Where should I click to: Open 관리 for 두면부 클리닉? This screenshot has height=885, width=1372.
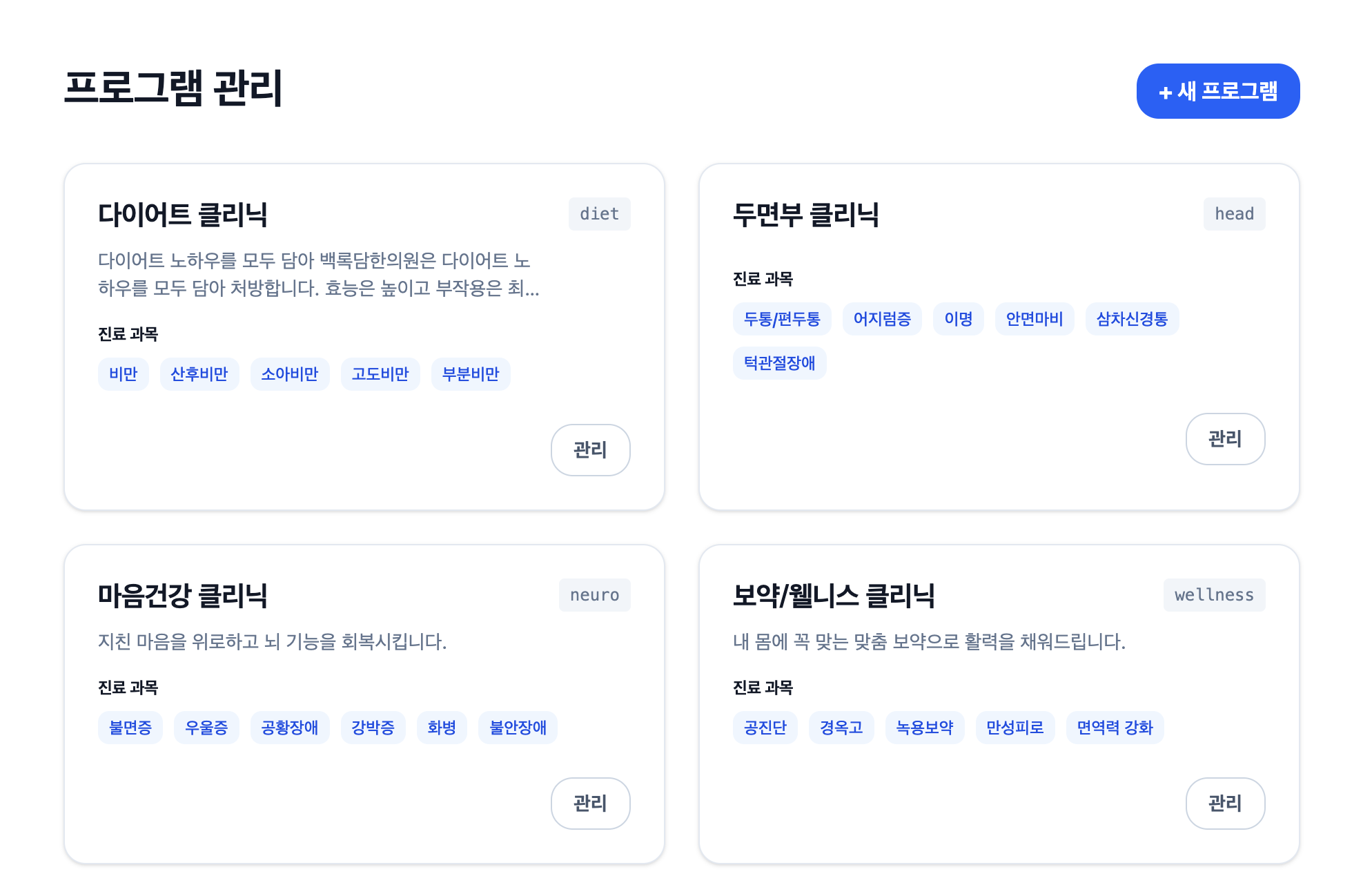coord(1225,439)
